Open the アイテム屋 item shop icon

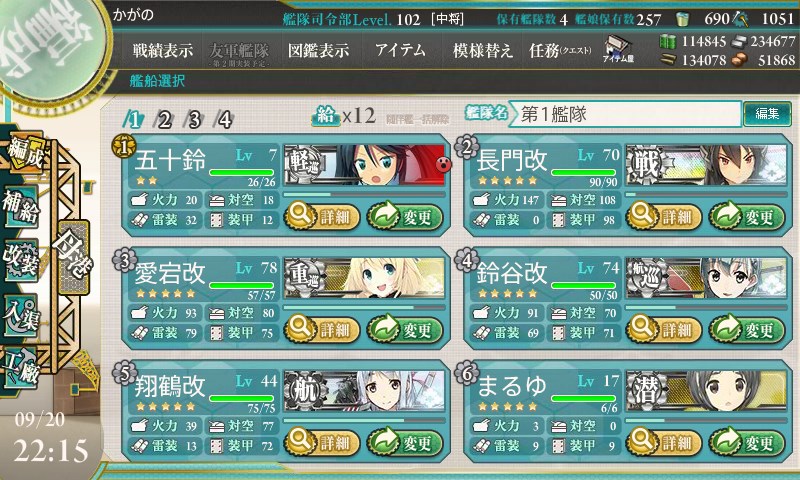618,49
